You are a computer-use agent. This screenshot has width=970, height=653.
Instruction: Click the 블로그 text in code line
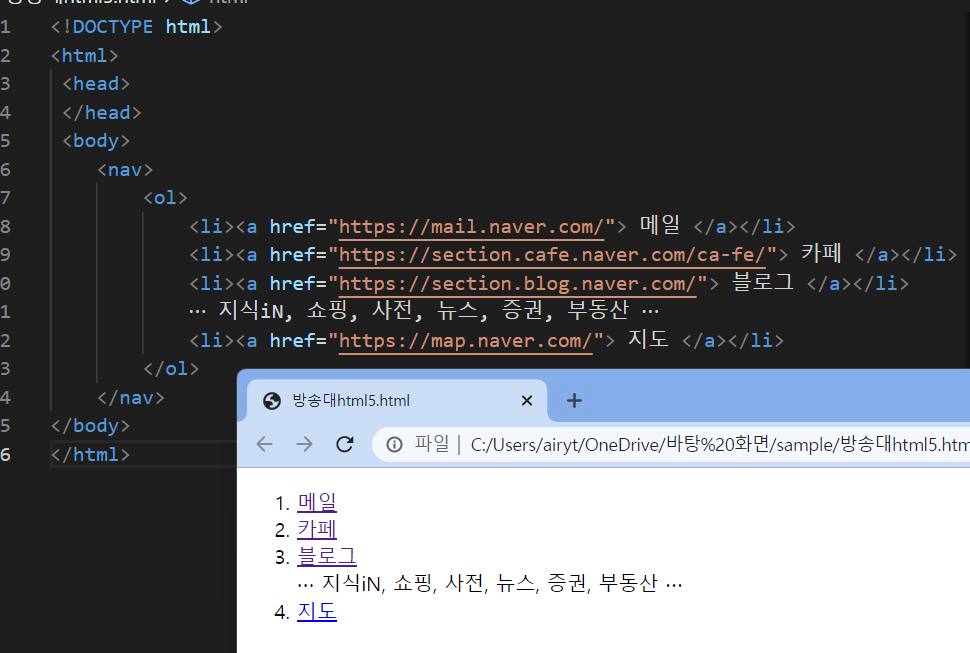(x=762, y=282)
